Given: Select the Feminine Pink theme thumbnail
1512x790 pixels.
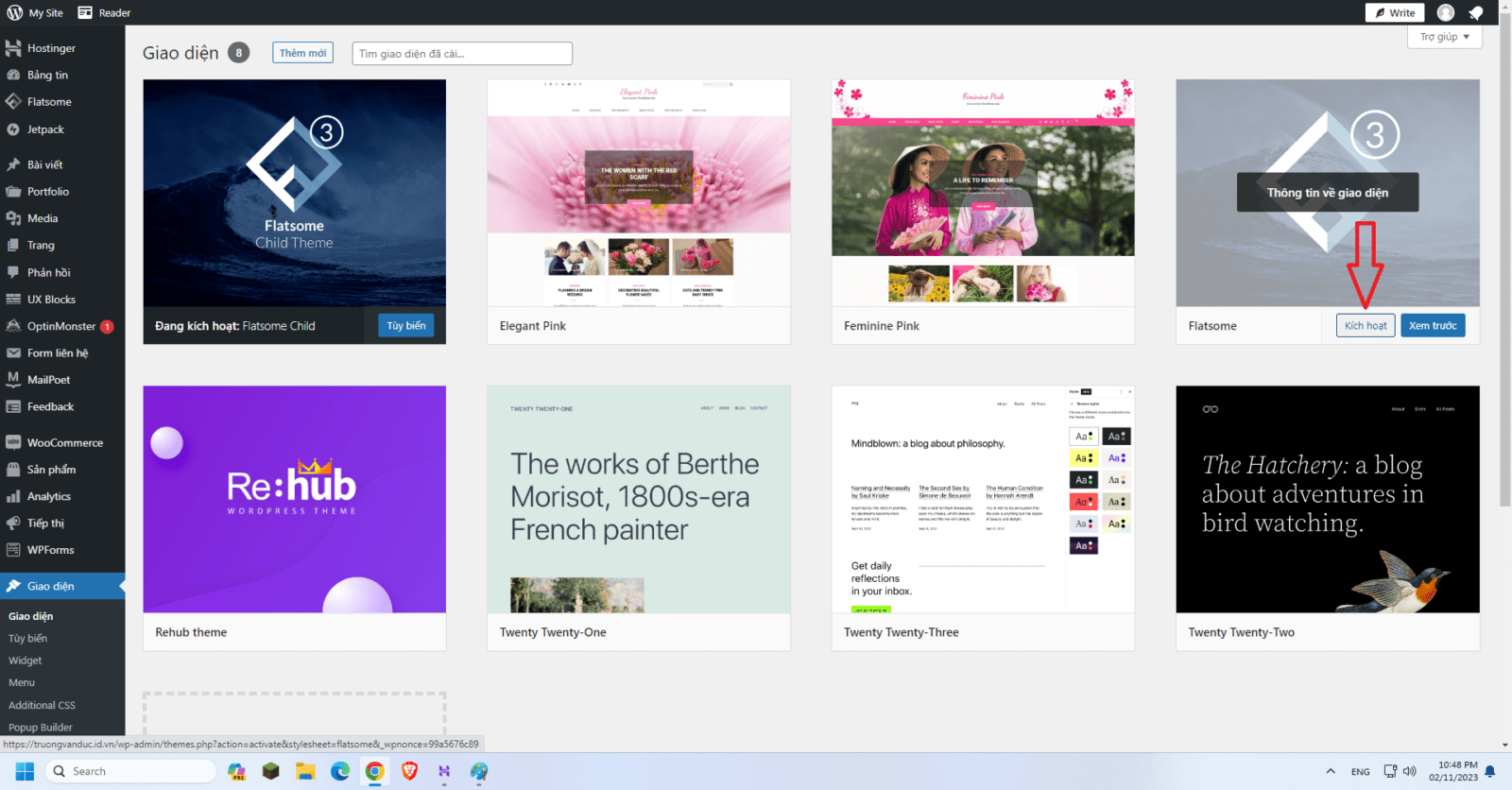Looking at the screenshot, I should point(983,193).
